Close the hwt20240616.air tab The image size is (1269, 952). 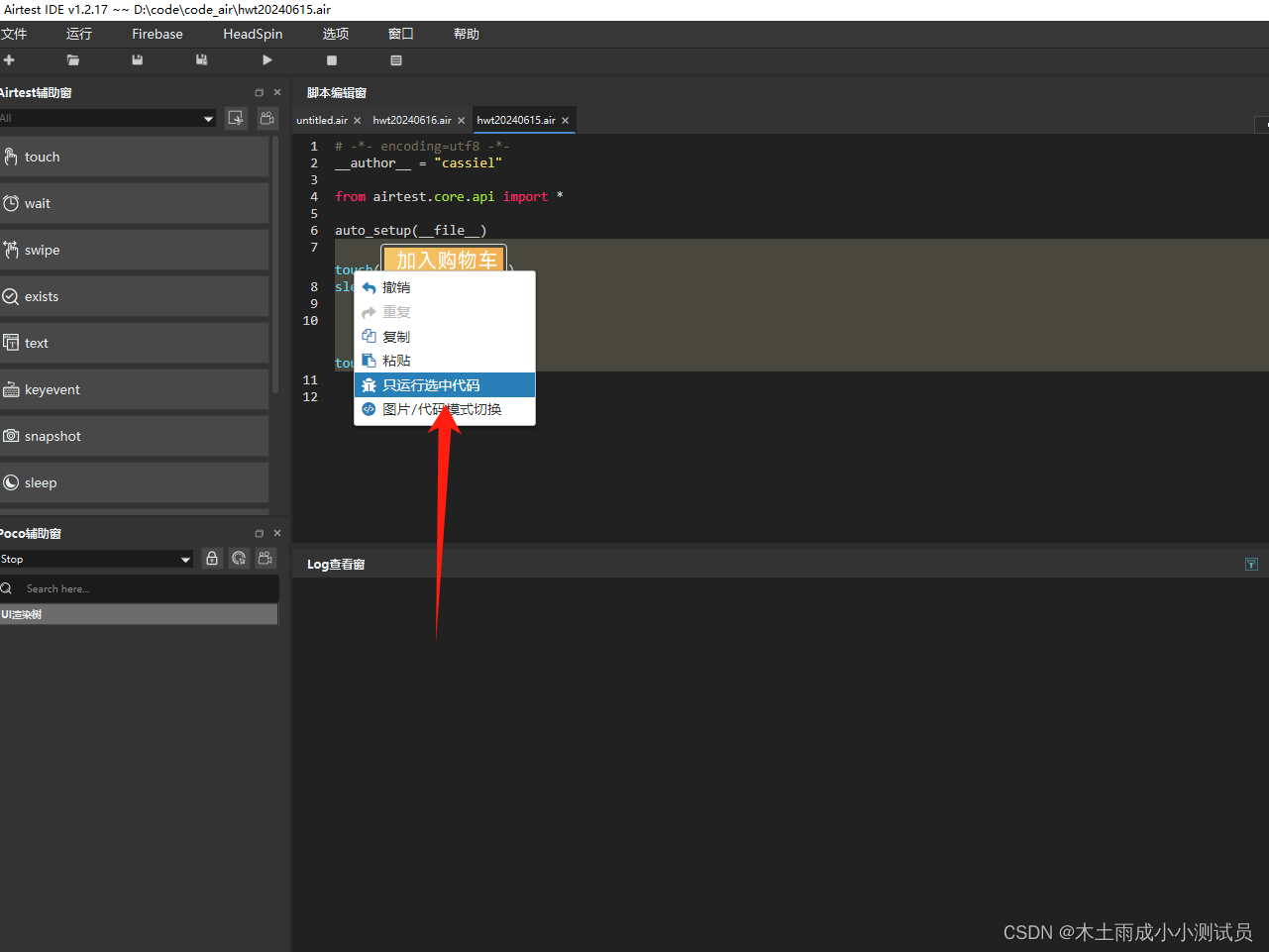(462, 121)
